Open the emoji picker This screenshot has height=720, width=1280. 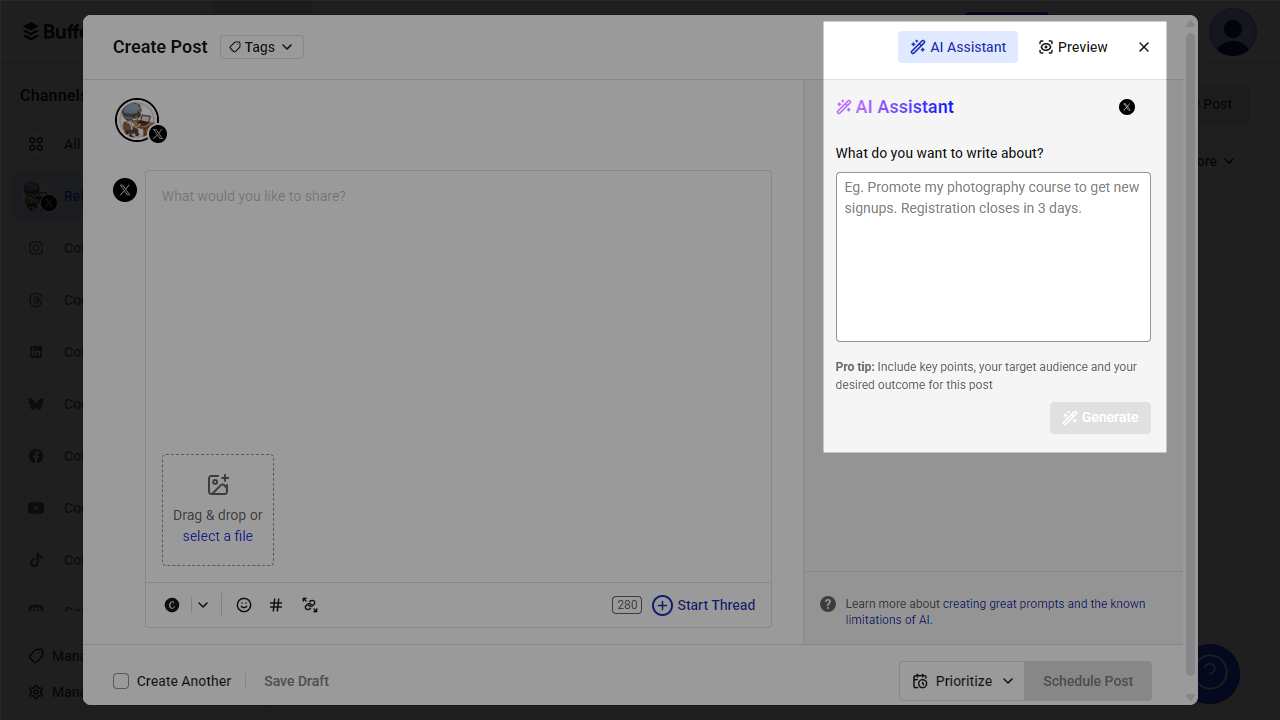244,605
